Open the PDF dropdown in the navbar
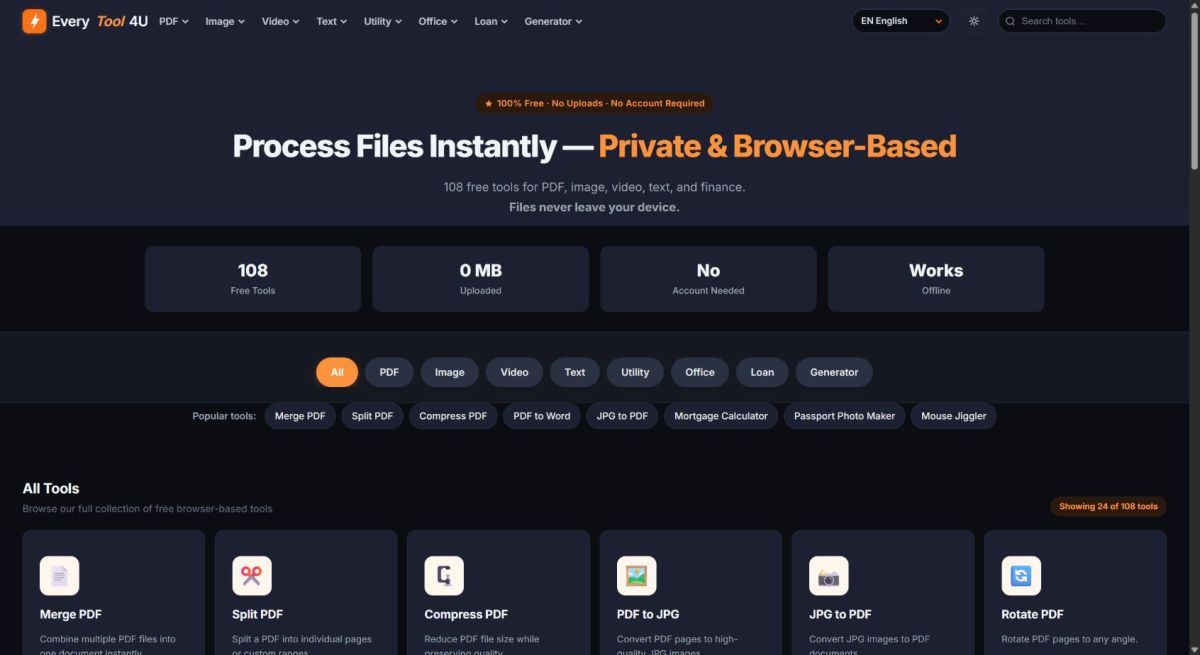1200x655 pixels. pyautogui.click(x=174, y=21)
